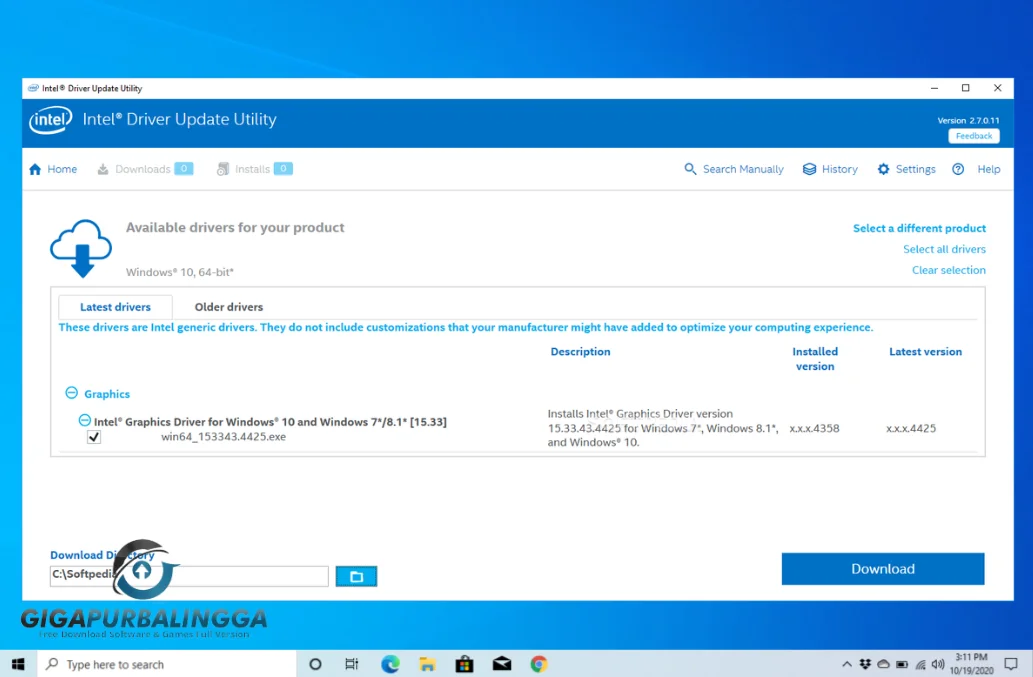Click the Search Manually magnifier icon

[690, 168]
